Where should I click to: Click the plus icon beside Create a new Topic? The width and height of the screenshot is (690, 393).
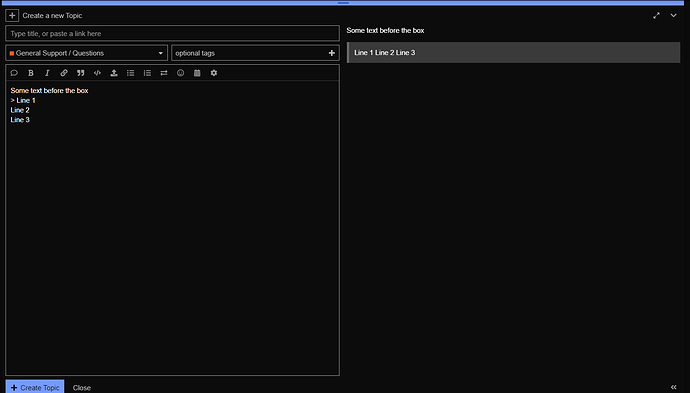click(x=12, y=15)
